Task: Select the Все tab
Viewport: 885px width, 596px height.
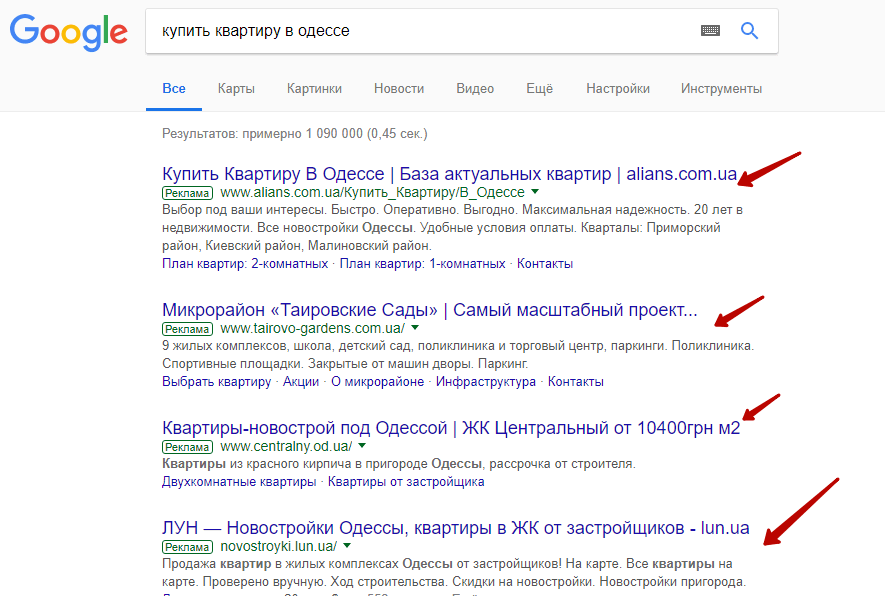Action: pos(174,89)
